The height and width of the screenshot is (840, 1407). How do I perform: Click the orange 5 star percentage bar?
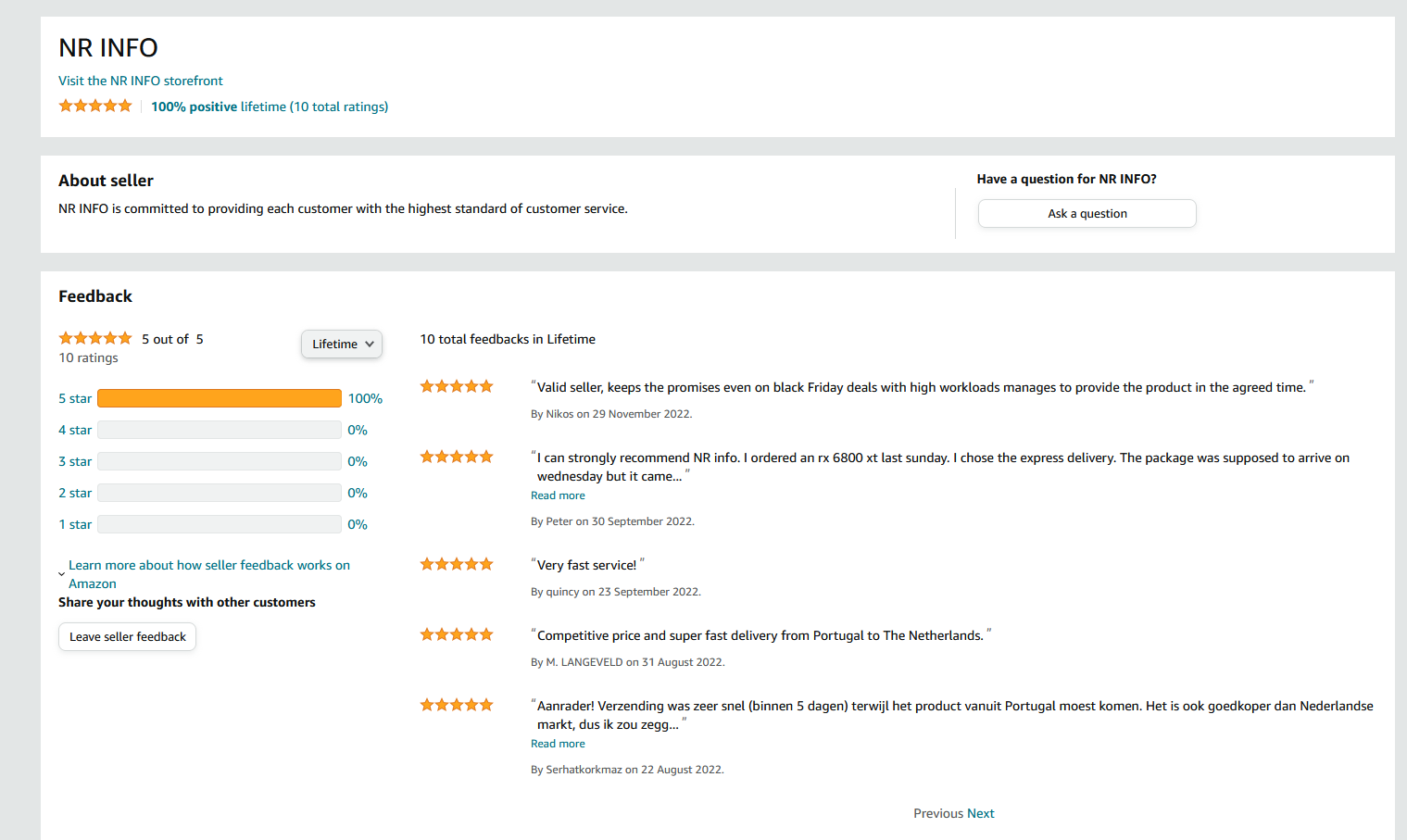[x=220, y=398]
